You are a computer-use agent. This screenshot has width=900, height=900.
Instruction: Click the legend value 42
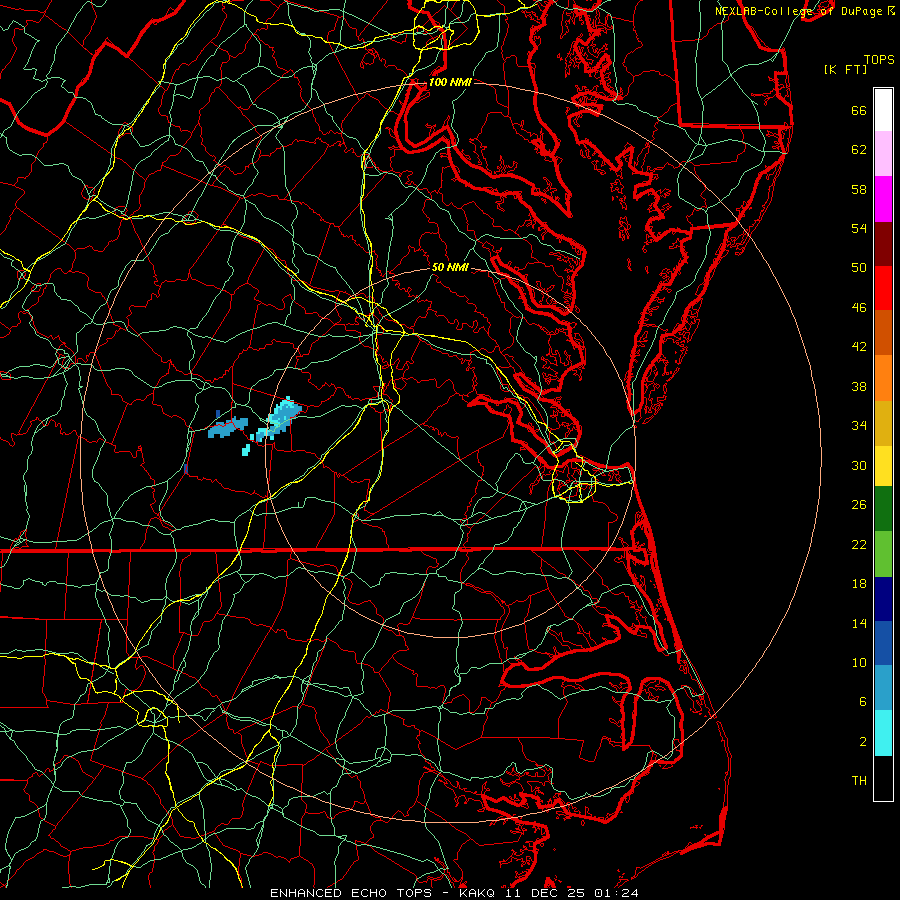pyautogui.click(x=859, y=347)
